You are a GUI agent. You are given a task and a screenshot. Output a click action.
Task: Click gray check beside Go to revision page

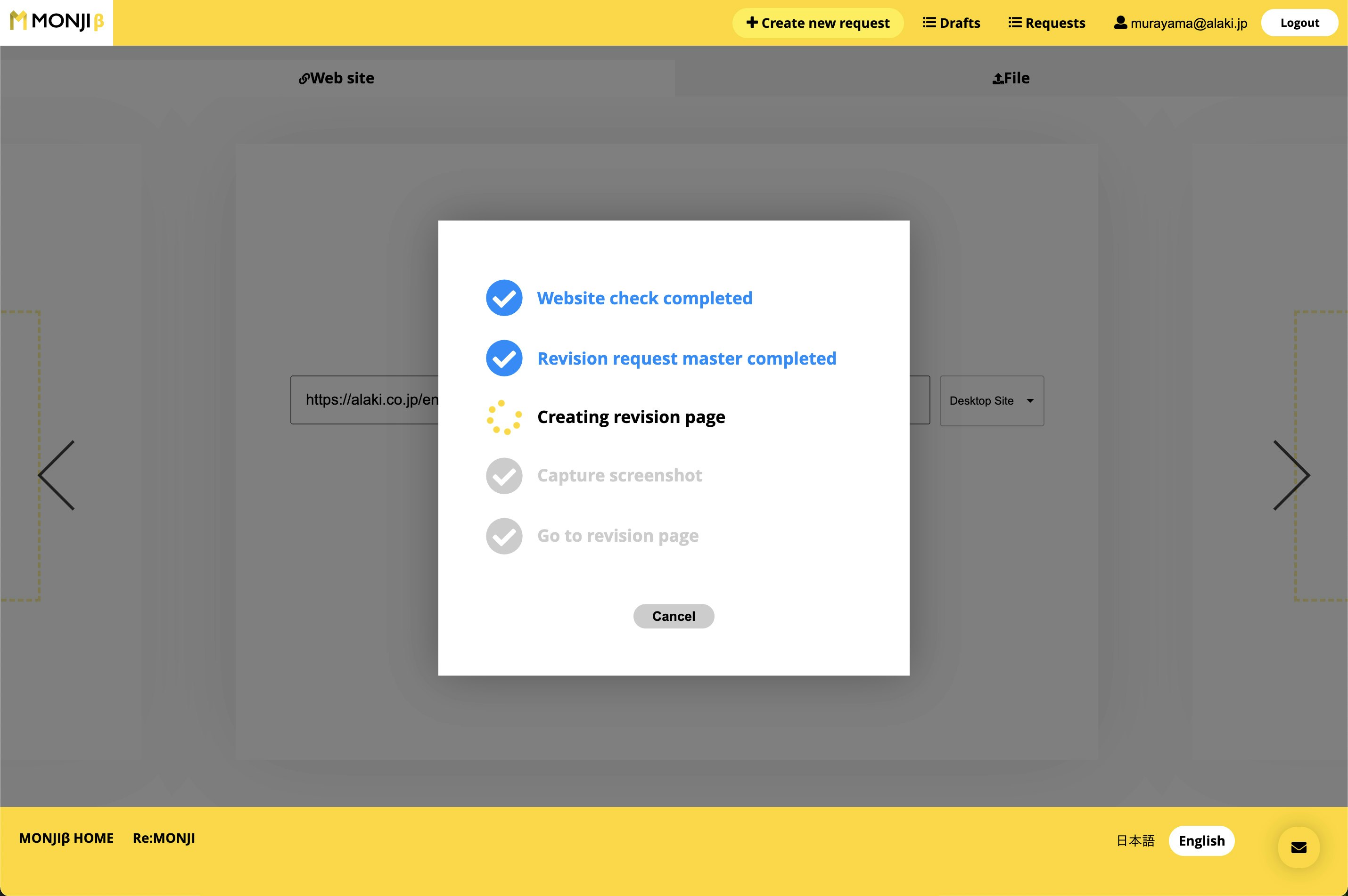(504, 536)
